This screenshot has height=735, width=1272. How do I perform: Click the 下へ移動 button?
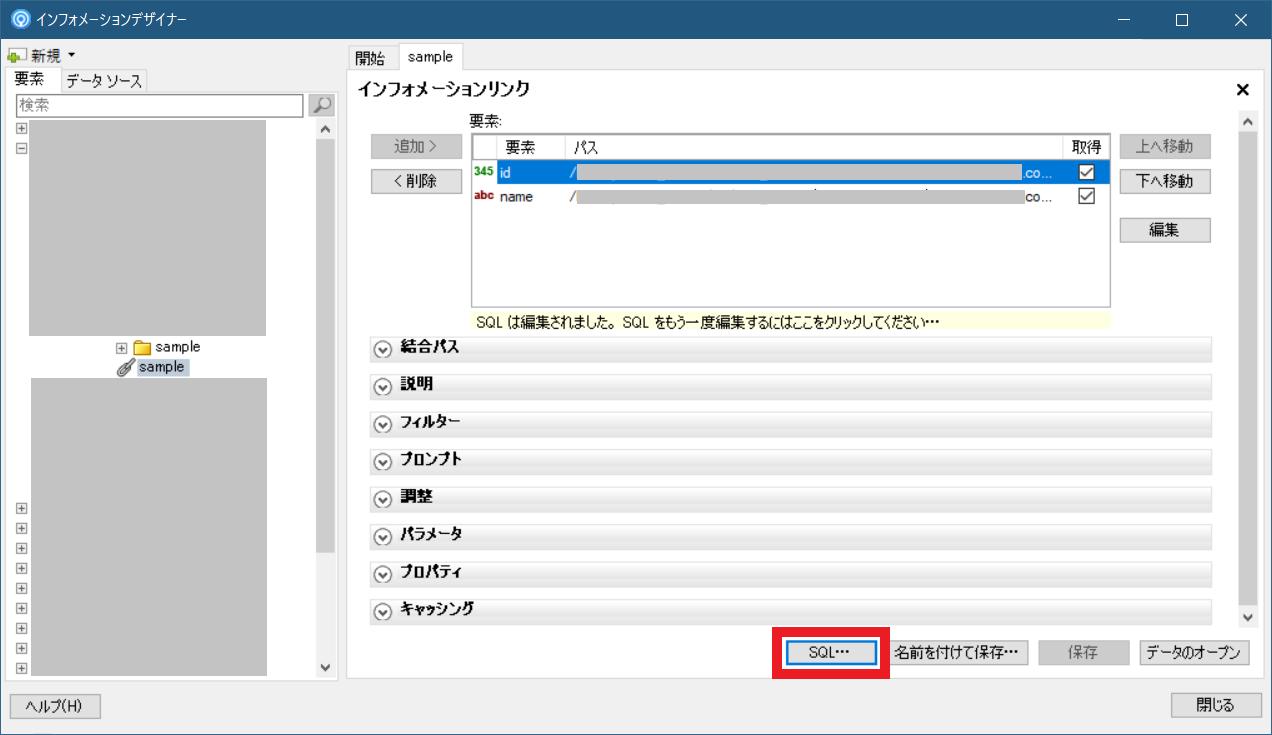tap(1165, 182)
